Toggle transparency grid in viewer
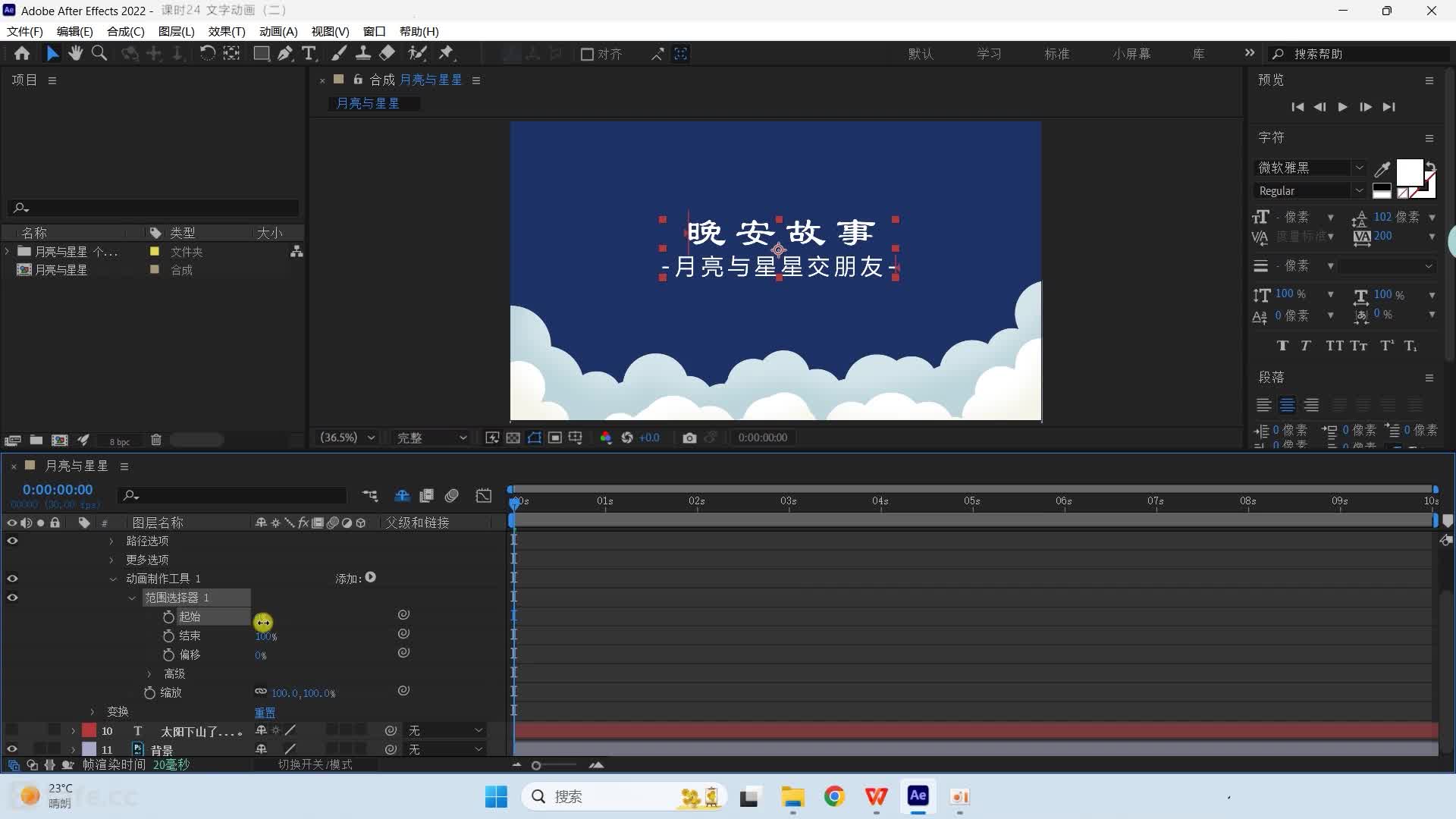 (x=513, y=438)
